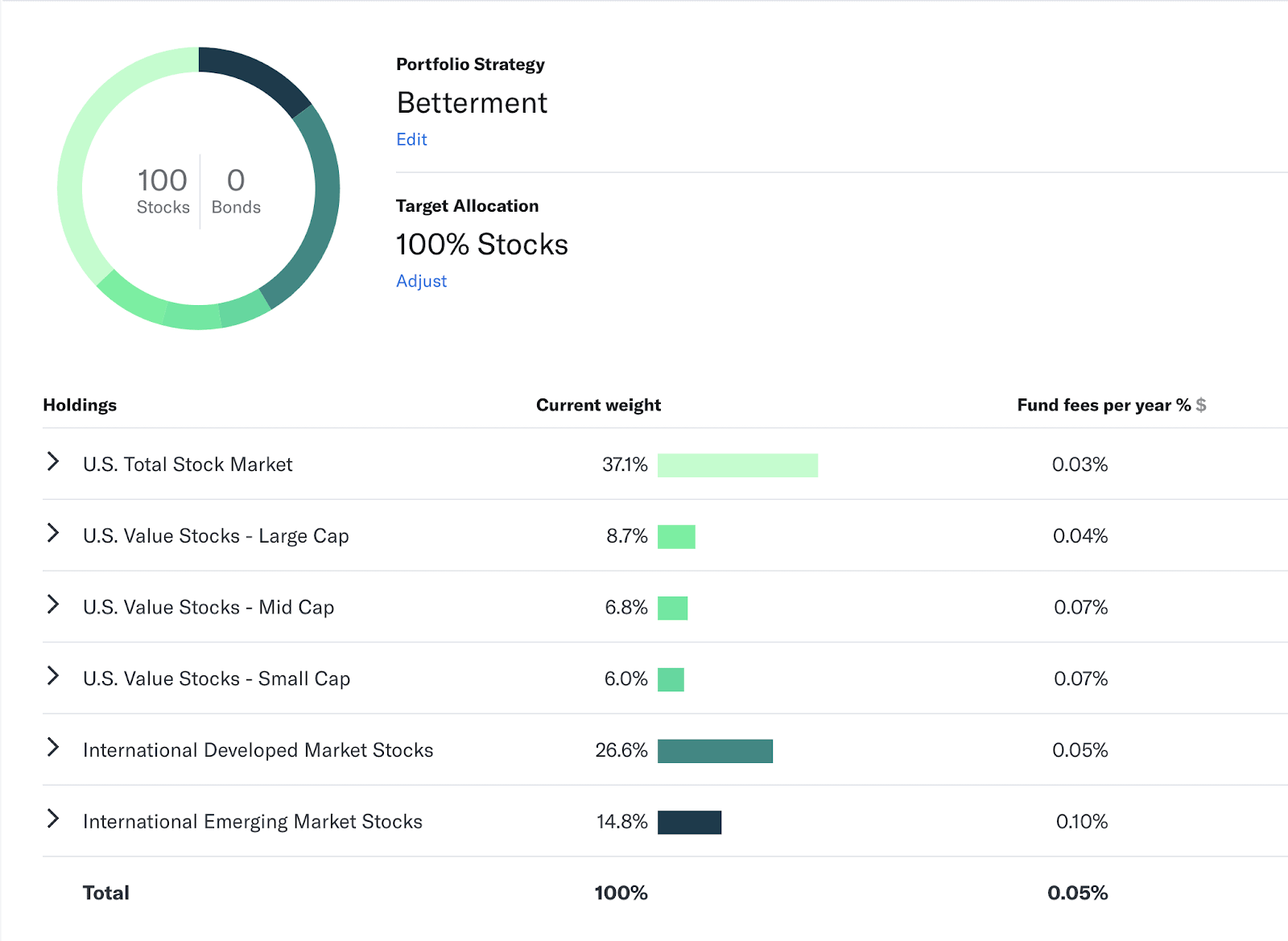
Task: Click the 8.7% weight value
Action: (627, 536)
